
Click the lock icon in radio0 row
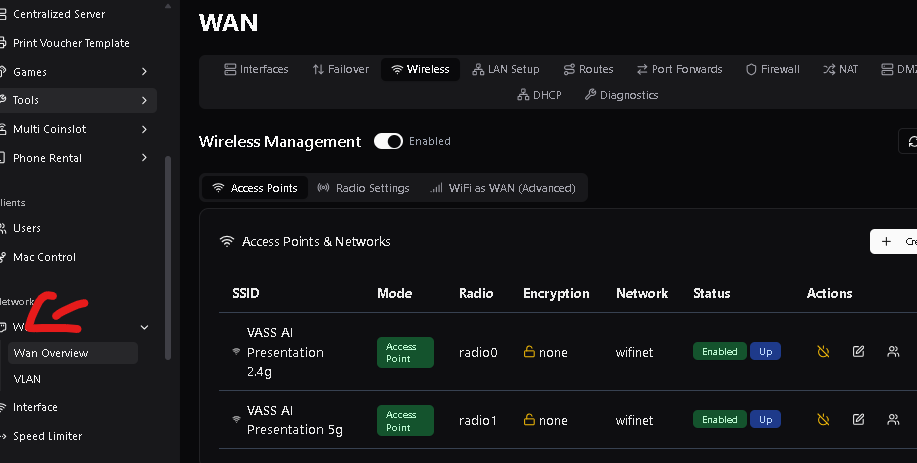(529, 351)
